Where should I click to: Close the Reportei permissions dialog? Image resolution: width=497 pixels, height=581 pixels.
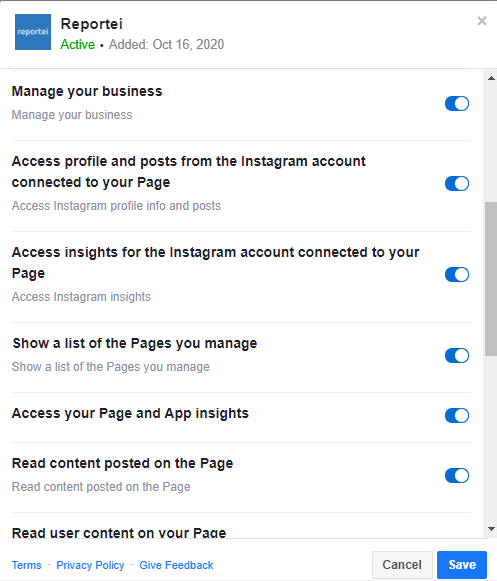click(x=481, y=21)
